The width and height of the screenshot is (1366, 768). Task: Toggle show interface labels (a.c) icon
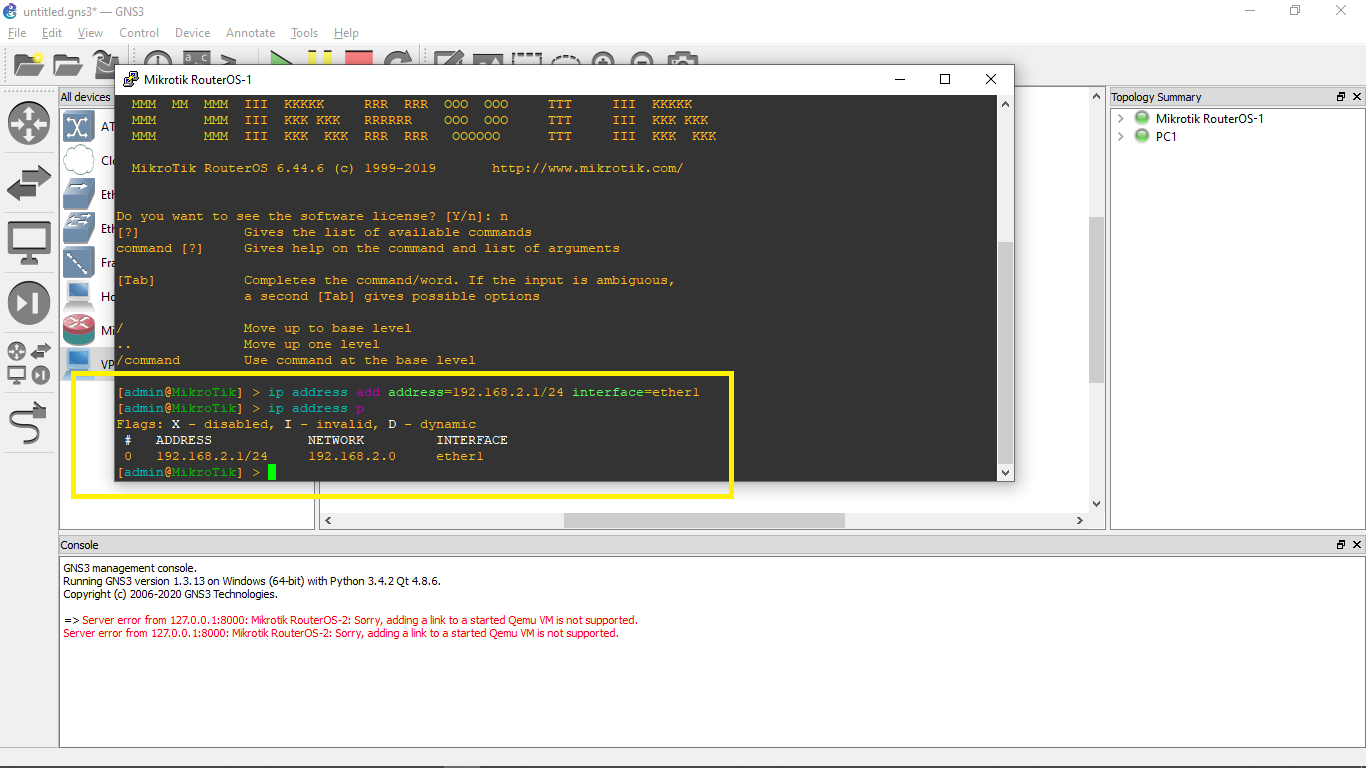click(196, 59)
